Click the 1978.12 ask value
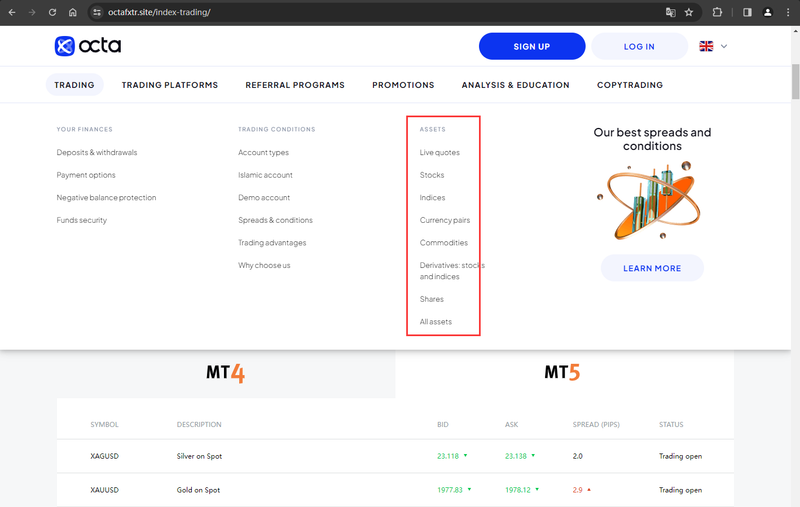The height and width of the screenshot is (507, 800). [518, 490]
